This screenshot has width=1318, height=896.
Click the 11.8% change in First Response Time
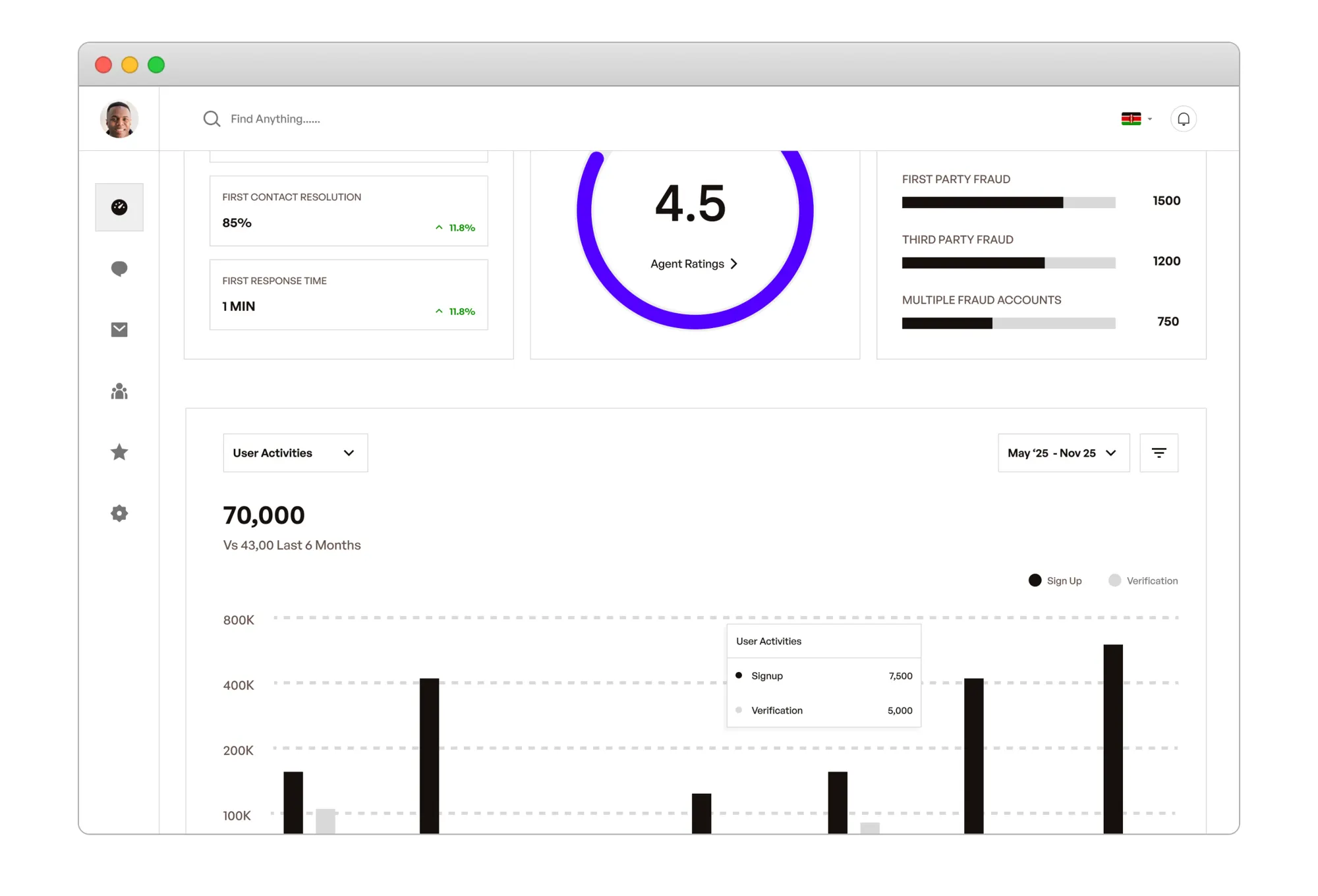click(x=455, y=311)
